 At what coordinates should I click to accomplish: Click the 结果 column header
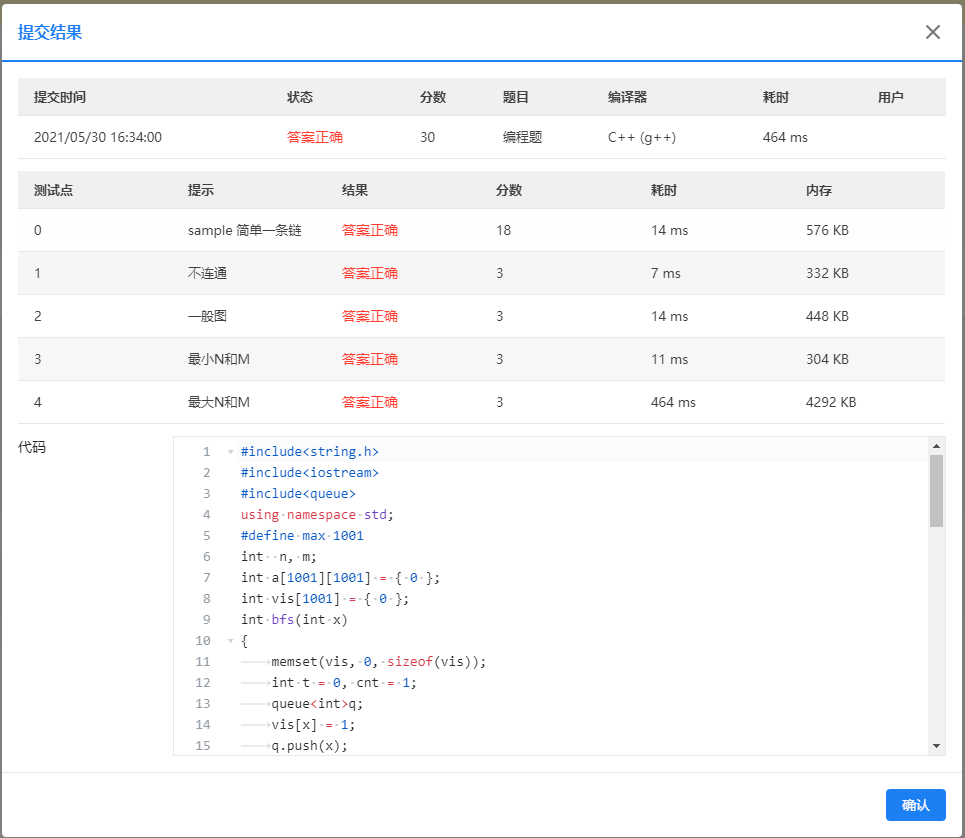tap(355, 190)
